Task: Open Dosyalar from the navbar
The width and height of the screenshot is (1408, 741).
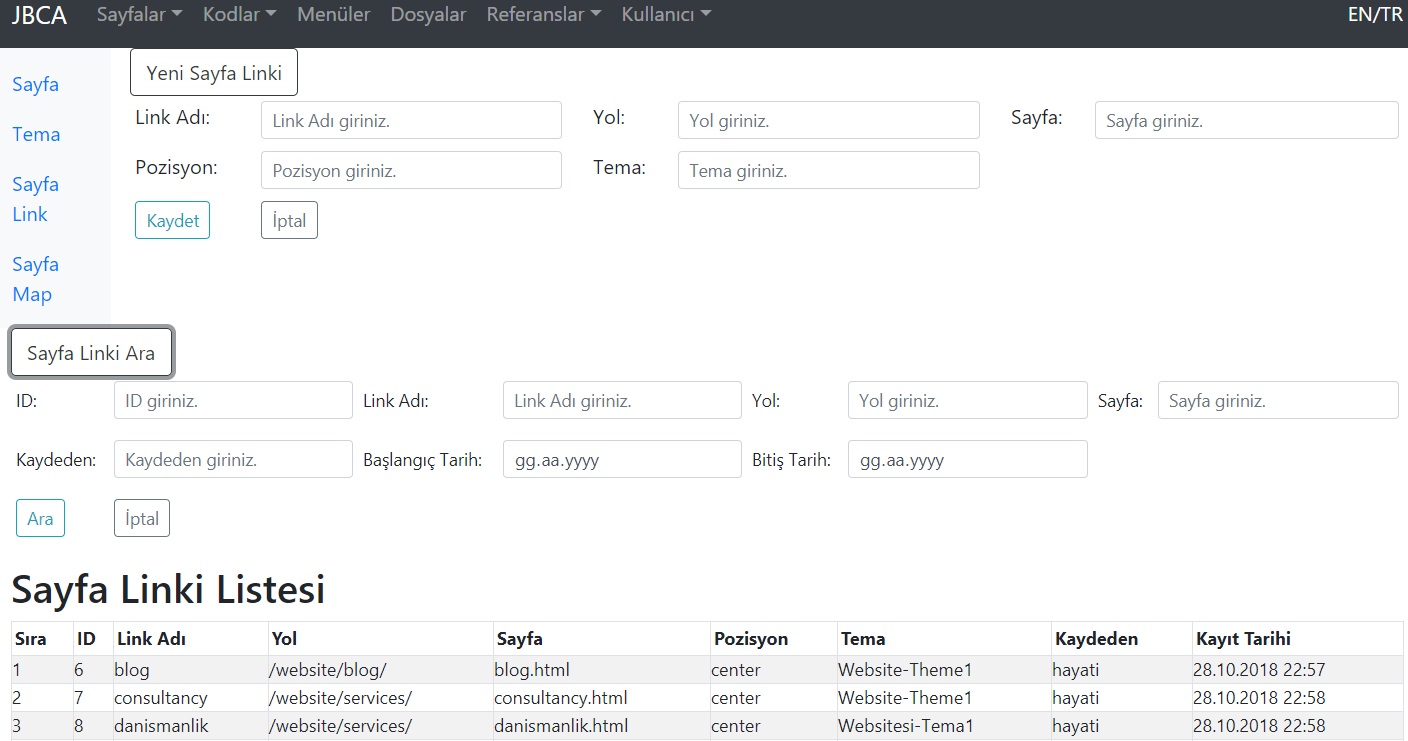Action: point(428,14)
